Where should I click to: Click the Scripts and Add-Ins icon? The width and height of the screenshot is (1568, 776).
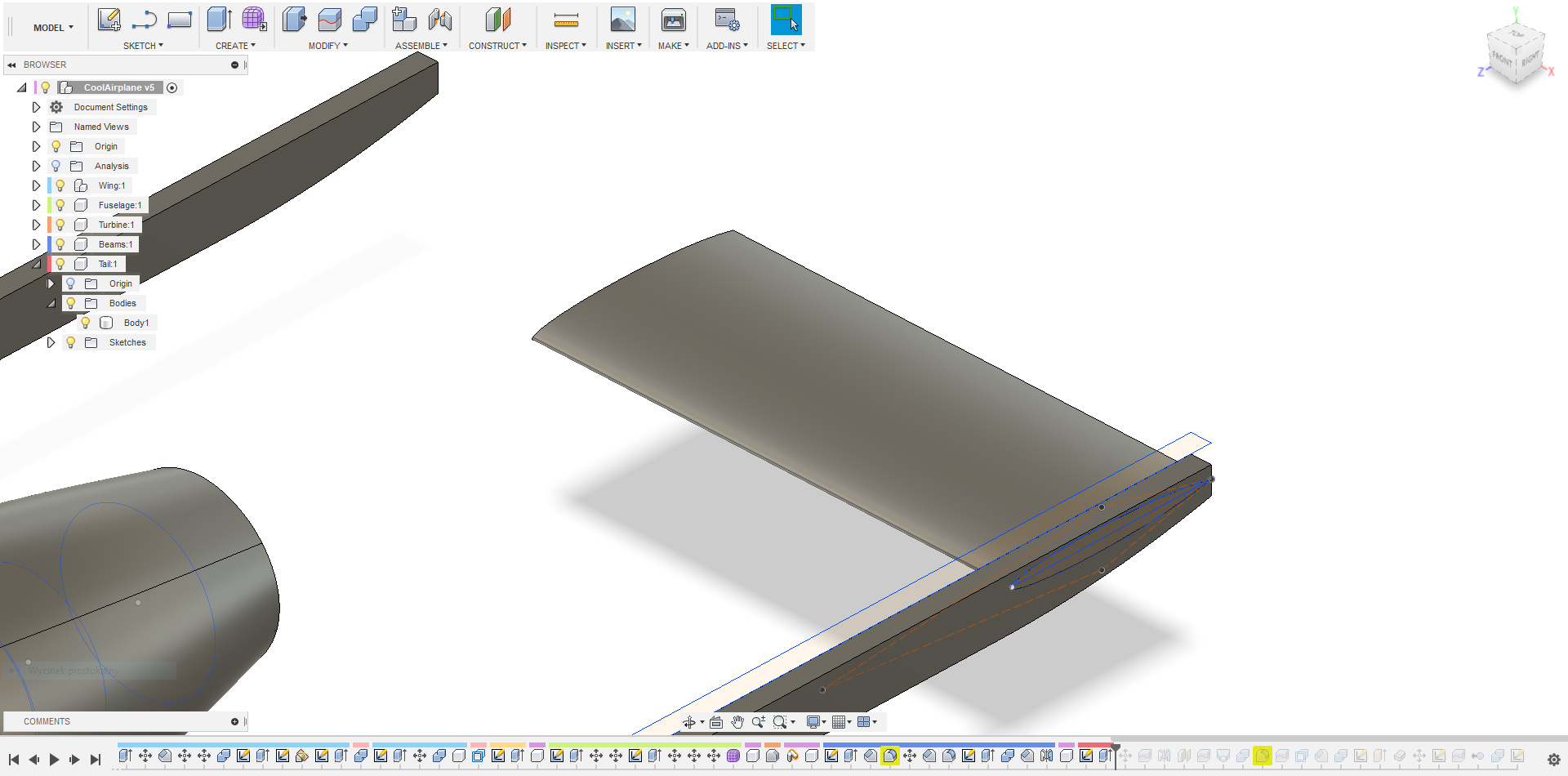tap(727, 20)
